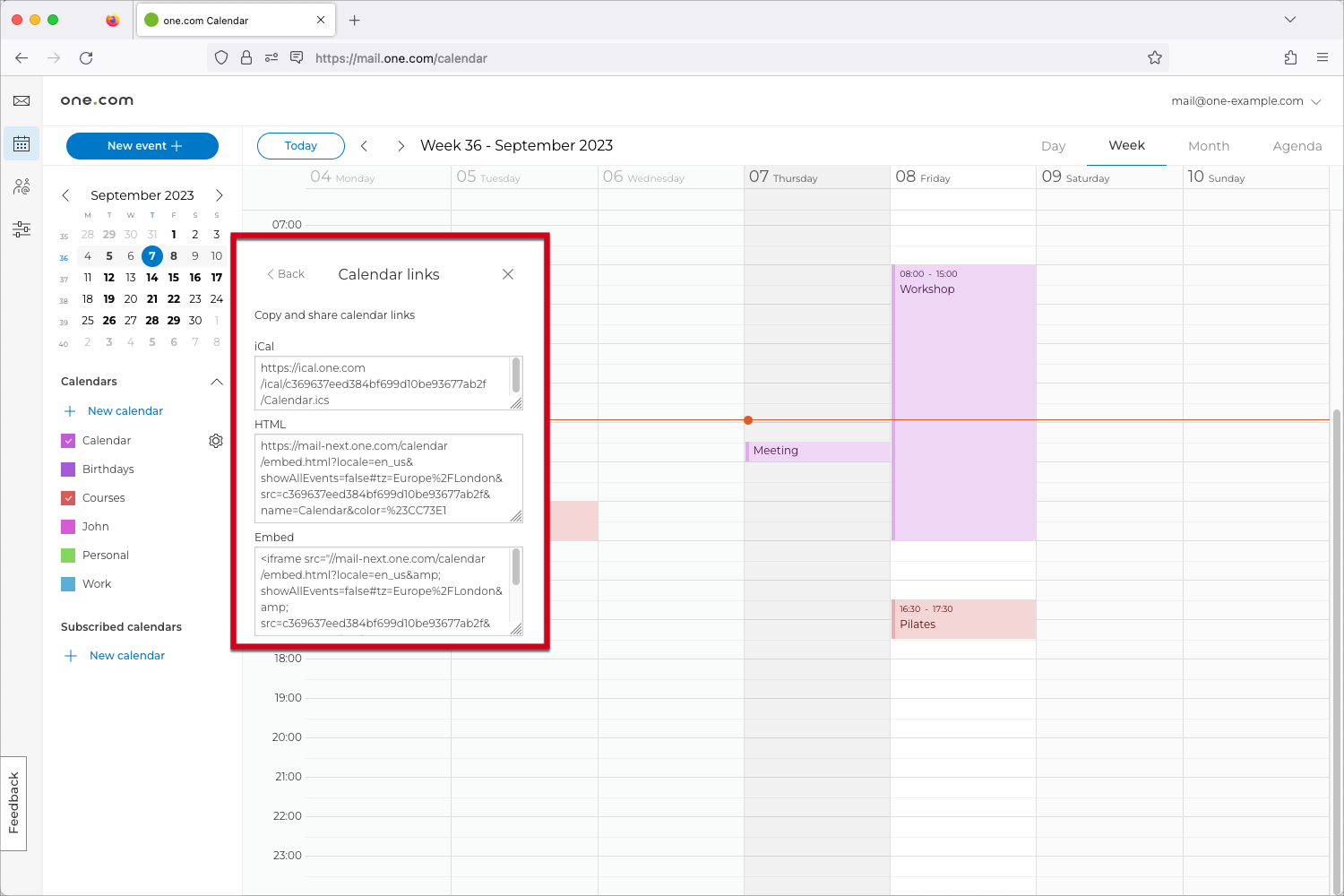Uncheck the Courses calendar checkbox
1344x896 pixels.
point(68,498)
